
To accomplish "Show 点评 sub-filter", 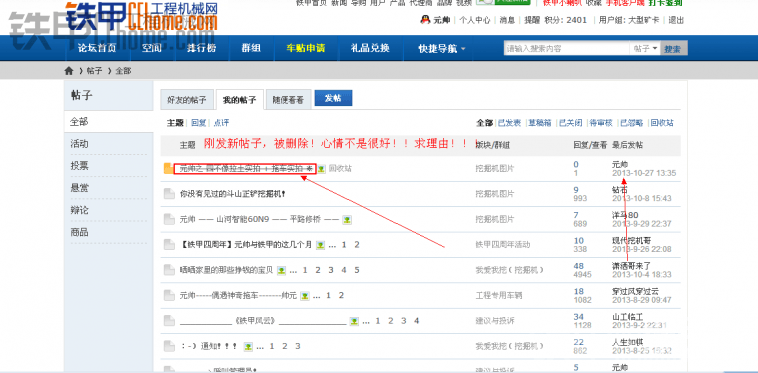I will click(221, 123).
